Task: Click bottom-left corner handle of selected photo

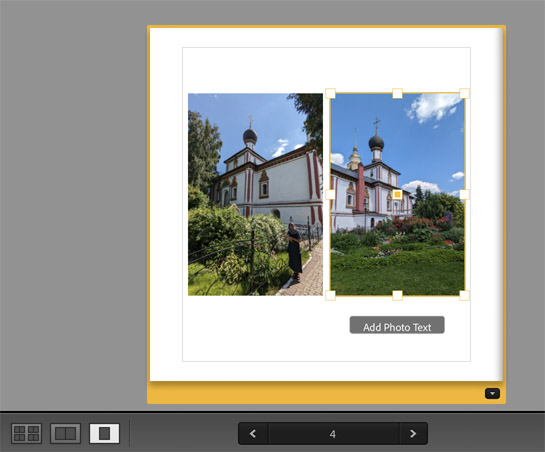Action: coord(330,296)
